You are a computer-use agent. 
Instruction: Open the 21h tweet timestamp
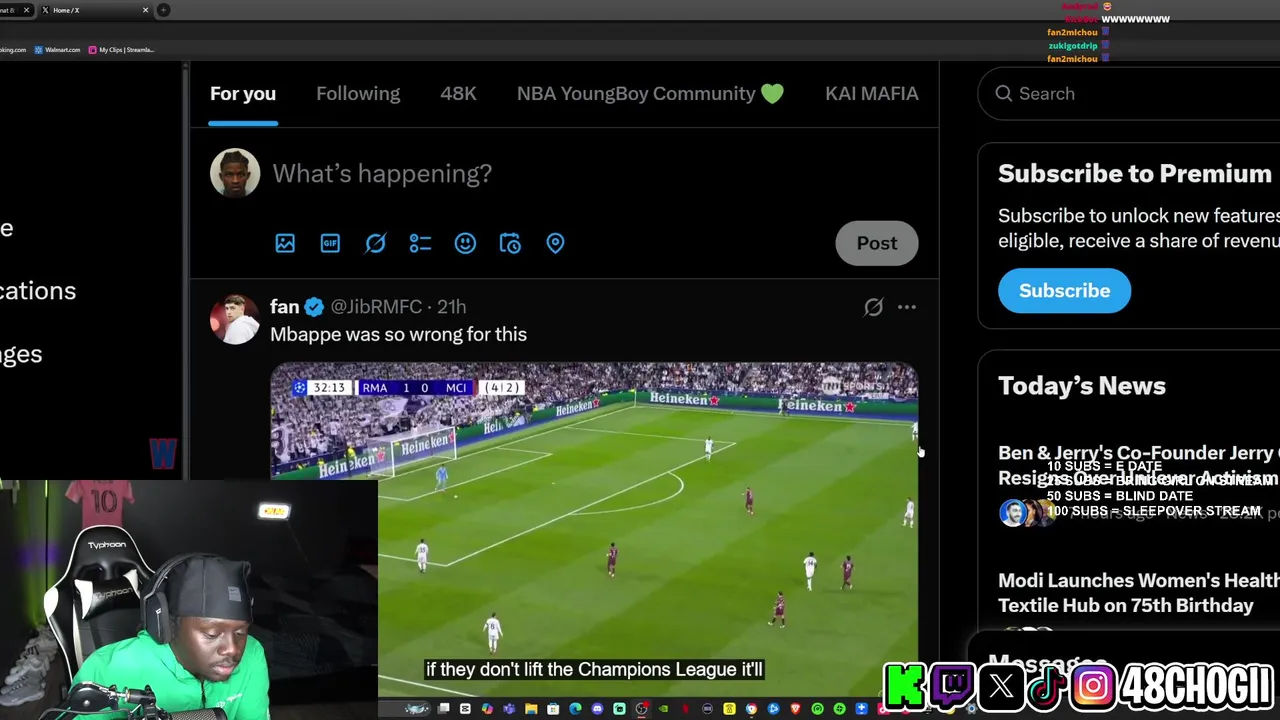[x=451, y=307]
